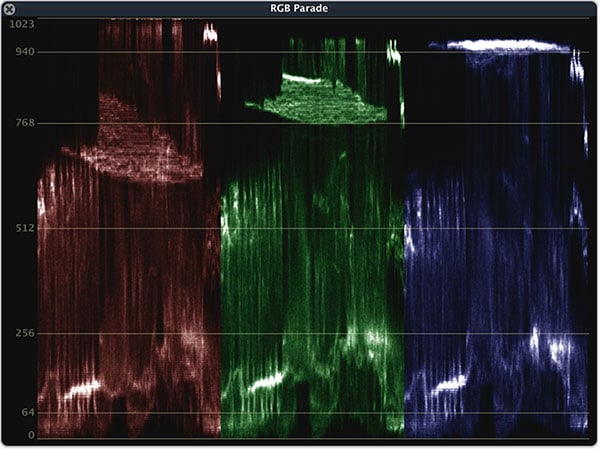Click the 0 scale label
This screenshot has width=600, height=449.
(30, 434)
